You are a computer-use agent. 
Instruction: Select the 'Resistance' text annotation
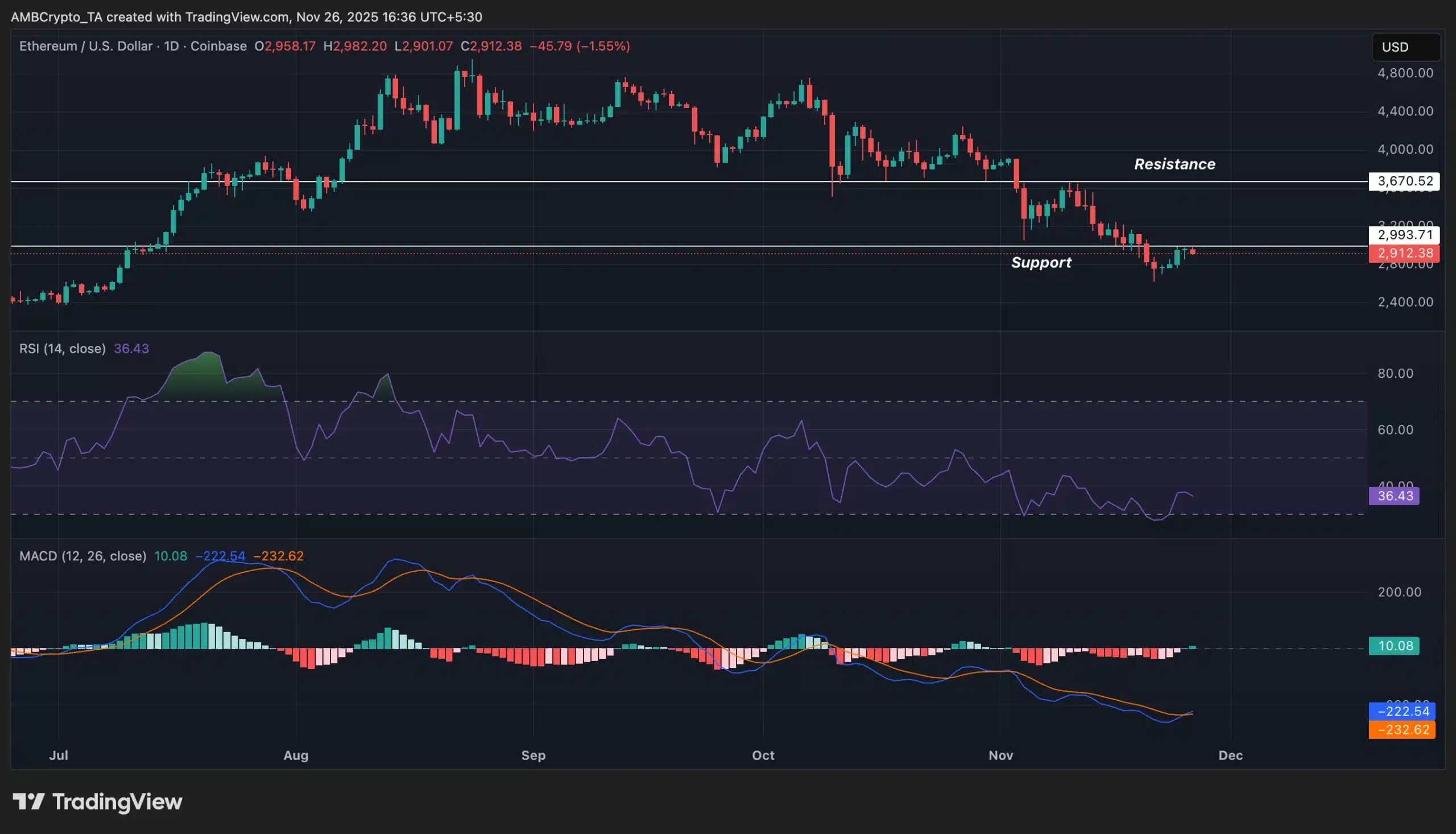click(x=1174, y=164)
